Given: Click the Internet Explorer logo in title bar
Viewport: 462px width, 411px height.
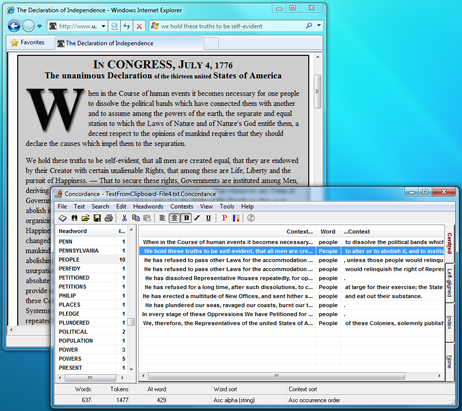Looking at the screenshot, I should [x=11, y=10].
